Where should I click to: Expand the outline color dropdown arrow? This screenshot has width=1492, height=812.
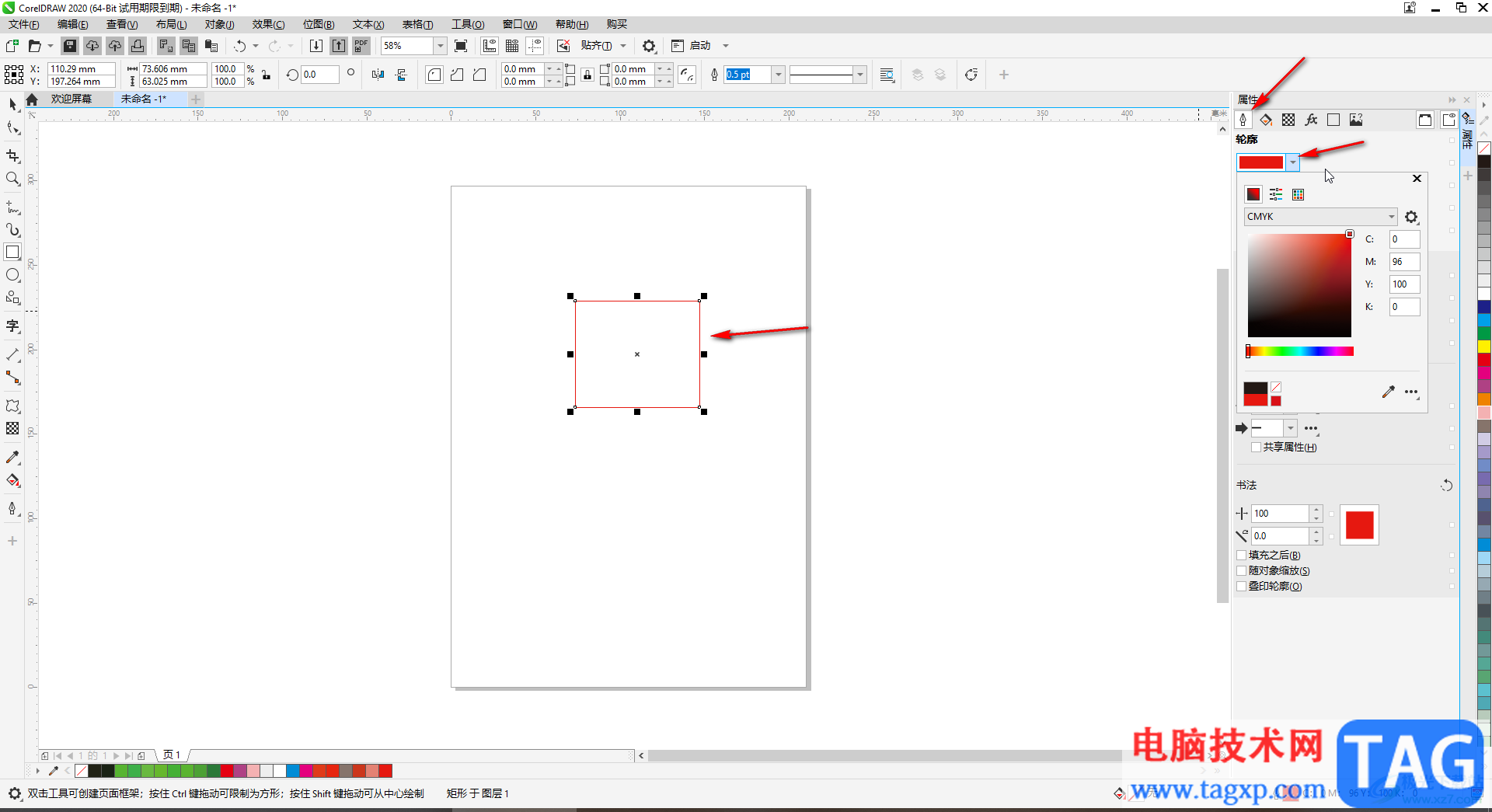click(x=1292, y=162)
